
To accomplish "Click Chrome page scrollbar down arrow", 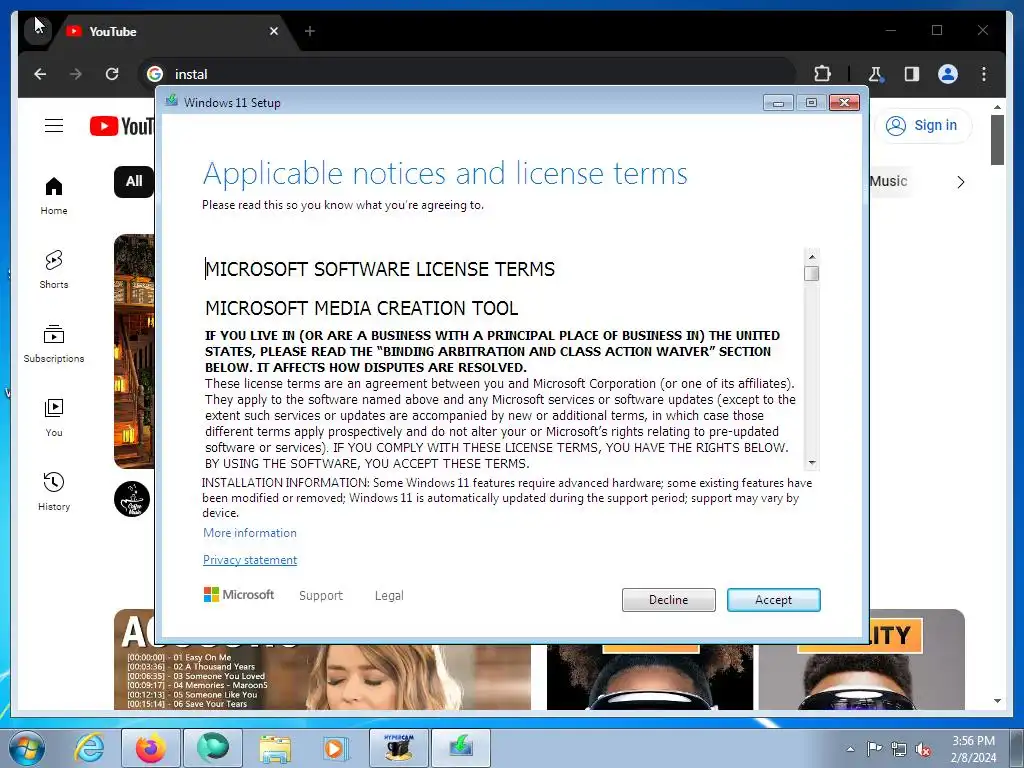I will click(997, 701).
